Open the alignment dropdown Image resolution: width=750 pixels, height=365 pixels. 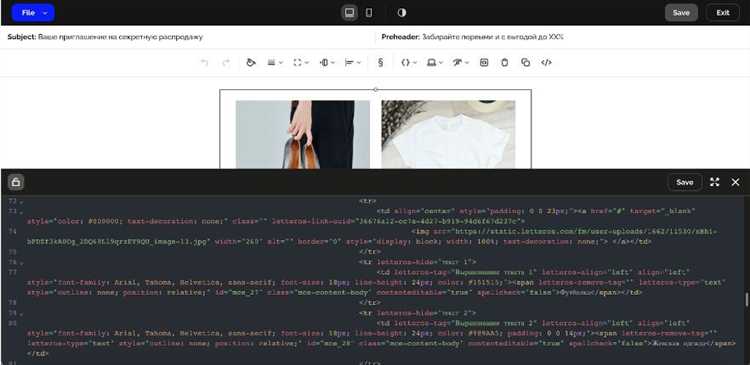(x=353, y=63)
